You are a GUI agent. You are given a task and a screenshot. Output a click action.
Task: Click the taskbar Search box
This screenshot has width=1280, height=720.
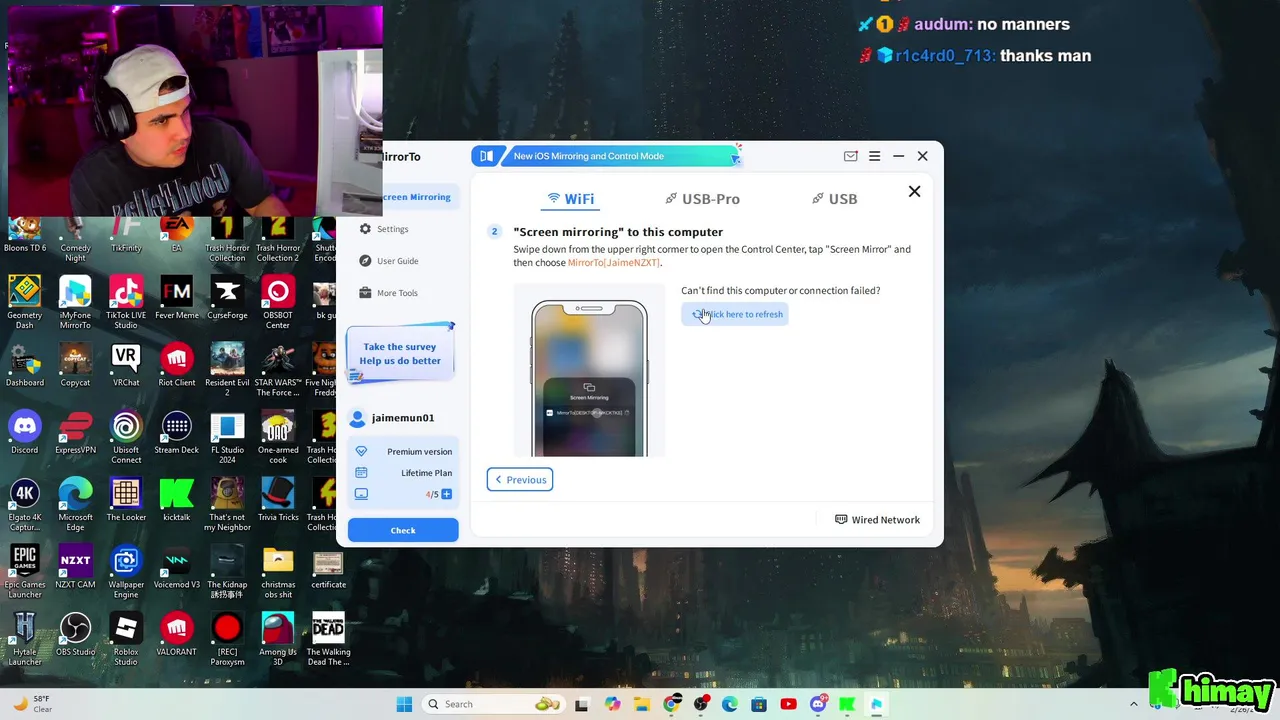point(492,704)
